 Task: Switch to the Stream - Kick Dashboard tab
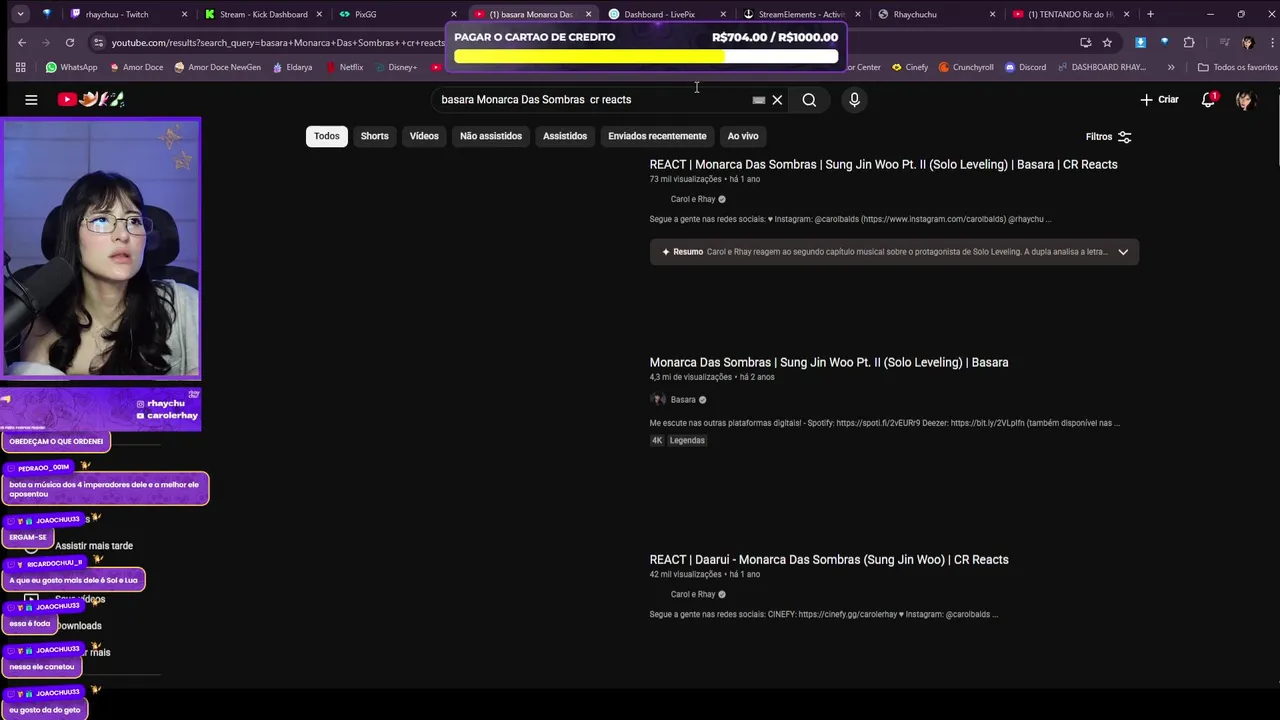click(x=264, y=14)
